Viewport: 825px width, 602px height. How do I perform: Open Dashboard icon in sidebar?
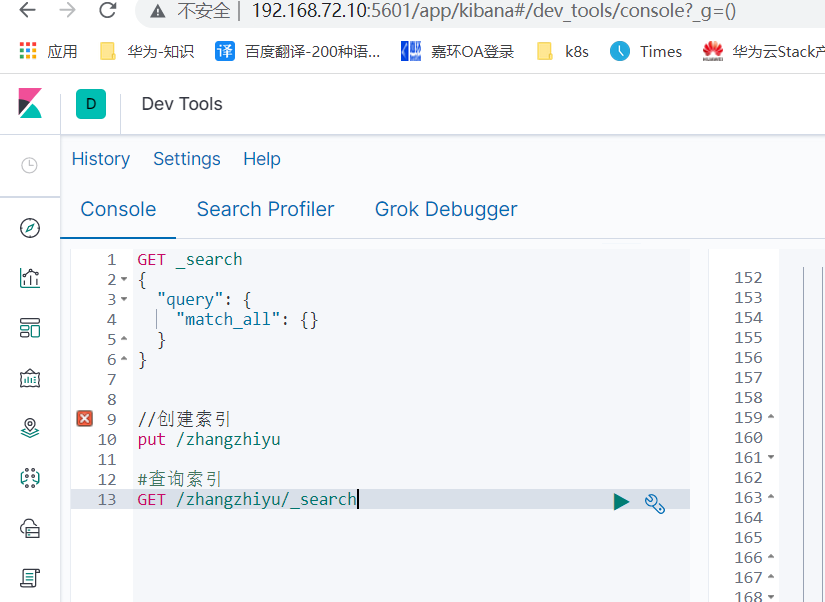point(30,328)
